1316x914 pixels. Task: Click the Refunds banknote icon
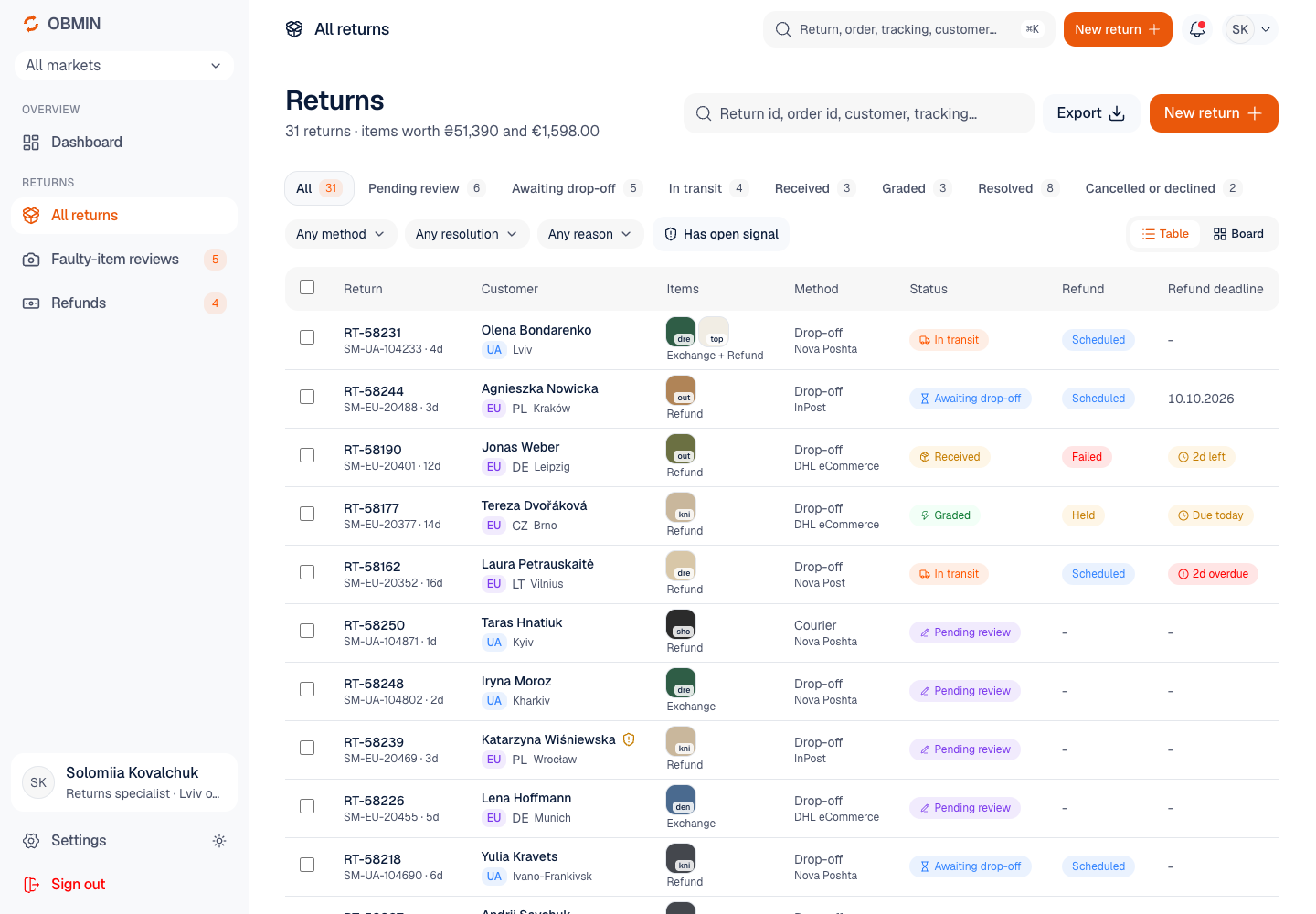(x=31, y=303)
